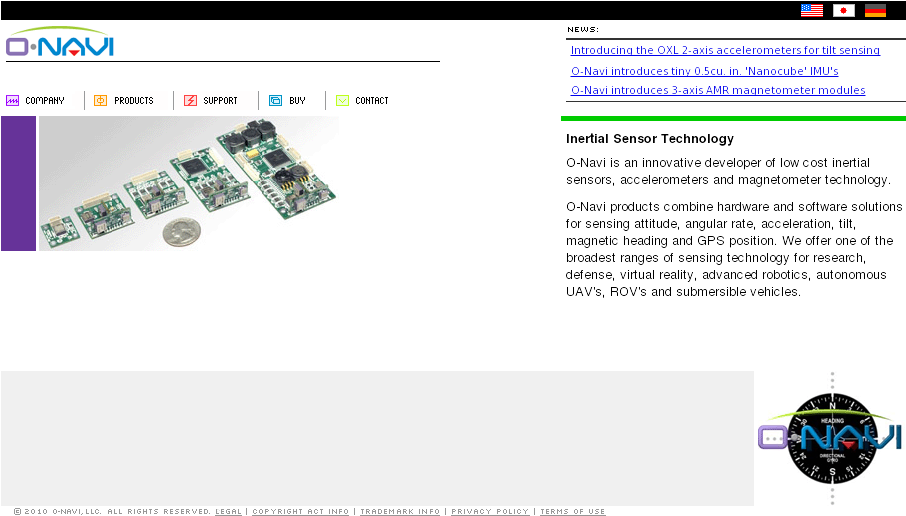Viewport: 906px width, 516px height.
Task: Open the PRODUCTS menu item
Action: [x=134, y=101]
